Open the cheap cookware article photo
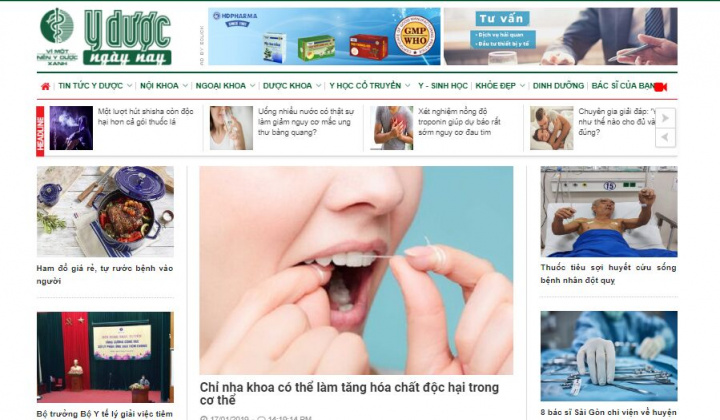720x420 pixels. [x=105, y=212]
